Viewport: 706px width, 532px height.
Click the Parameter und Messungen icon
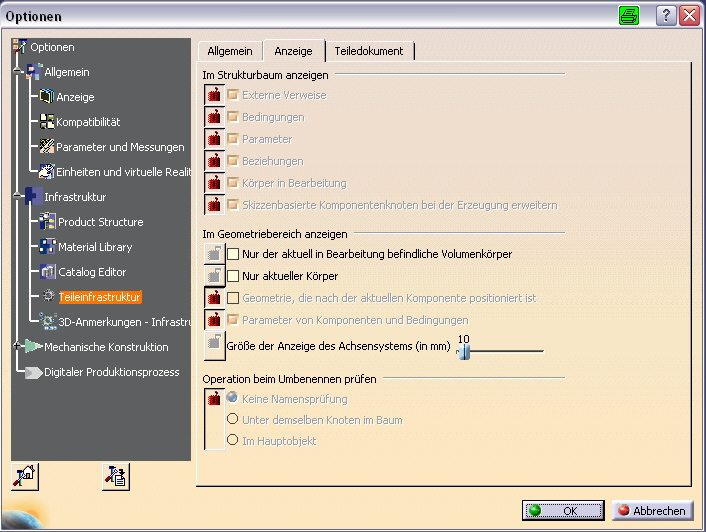tap(47, 146)
